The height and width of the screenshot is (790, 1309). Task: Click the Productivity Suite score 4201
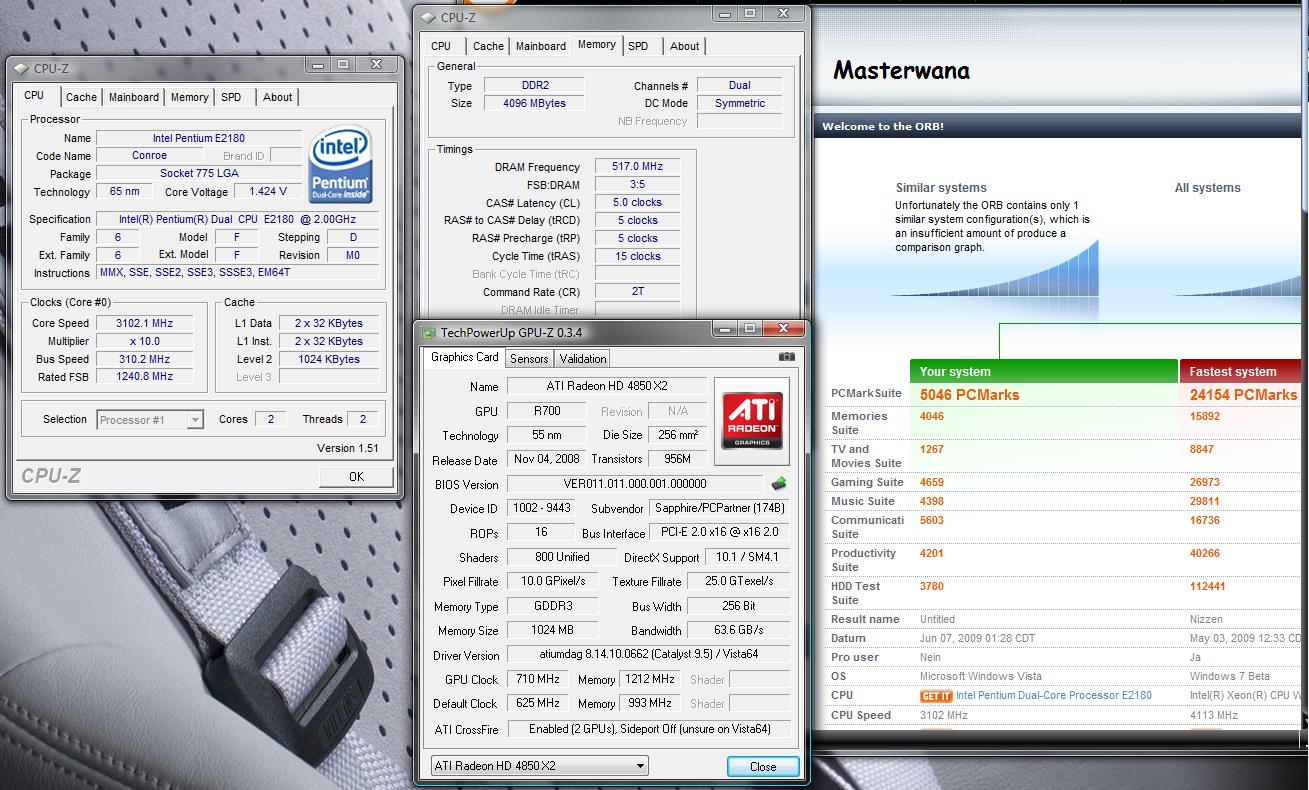(x=932, y=554)
